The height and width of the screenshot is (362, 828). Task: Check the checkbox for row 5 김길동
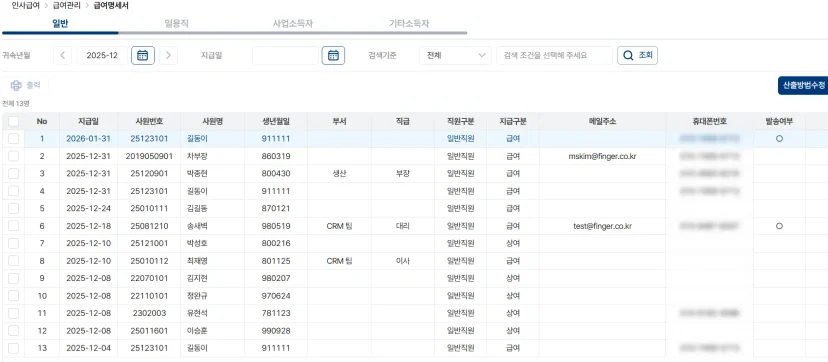[13, 208]
